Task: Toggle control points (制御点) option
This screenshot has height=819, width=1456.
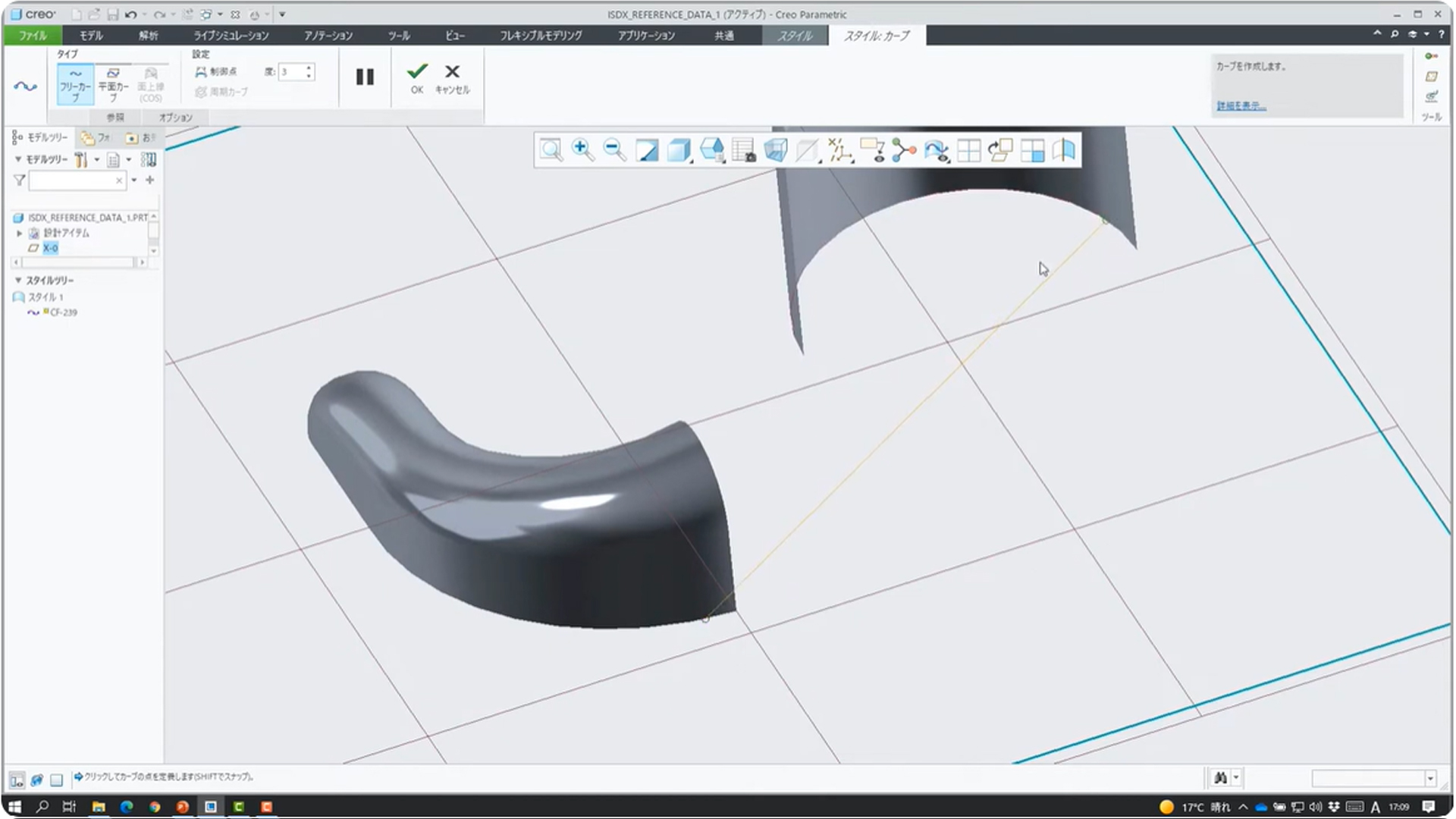Action: click(x=217, y=71)
